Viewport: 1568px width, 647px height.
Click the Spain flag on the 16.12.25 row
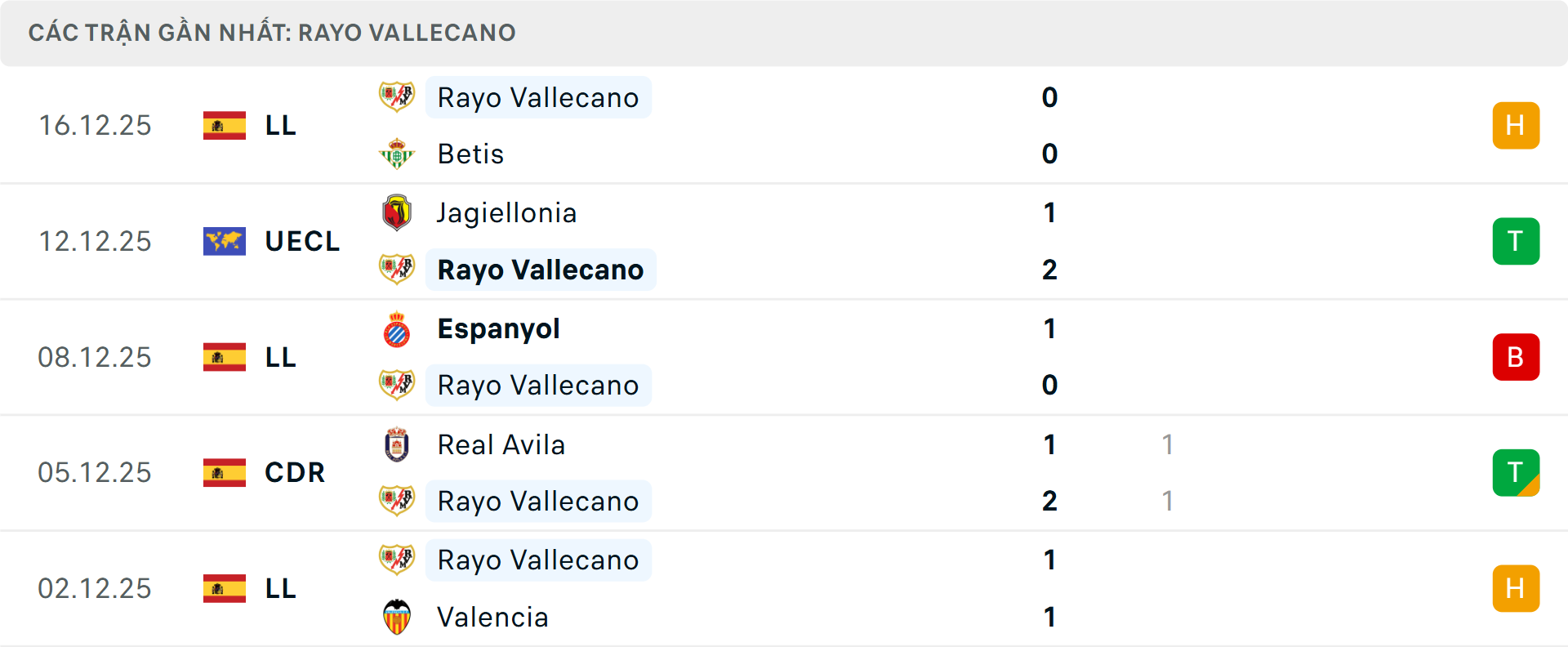[224, 125]
